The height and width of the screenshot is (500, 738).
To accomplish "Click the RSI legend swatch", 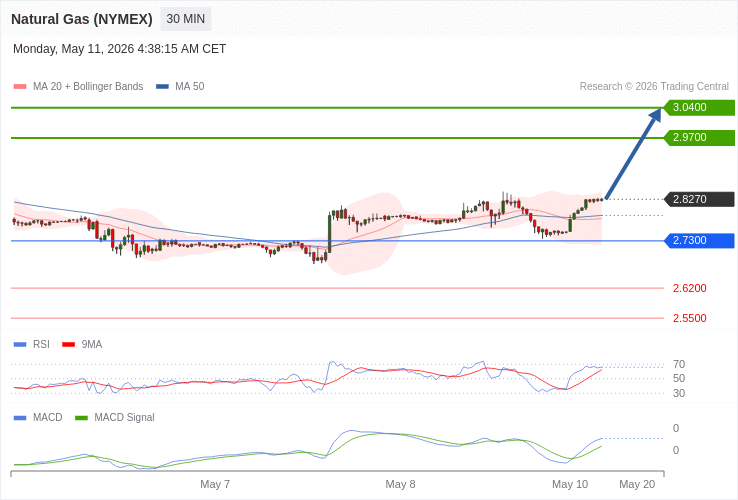I will tap(20, 345).
